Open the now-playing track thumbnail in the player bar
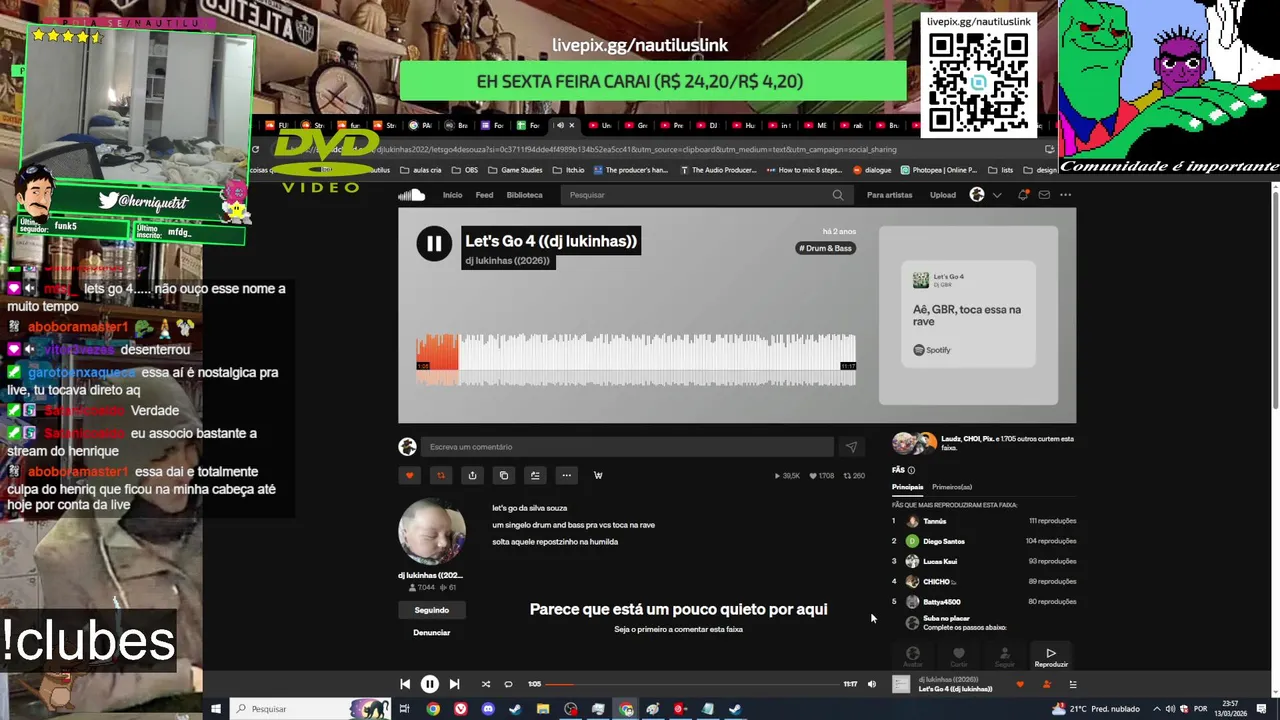1280x720 pixels. coord(901,684)
